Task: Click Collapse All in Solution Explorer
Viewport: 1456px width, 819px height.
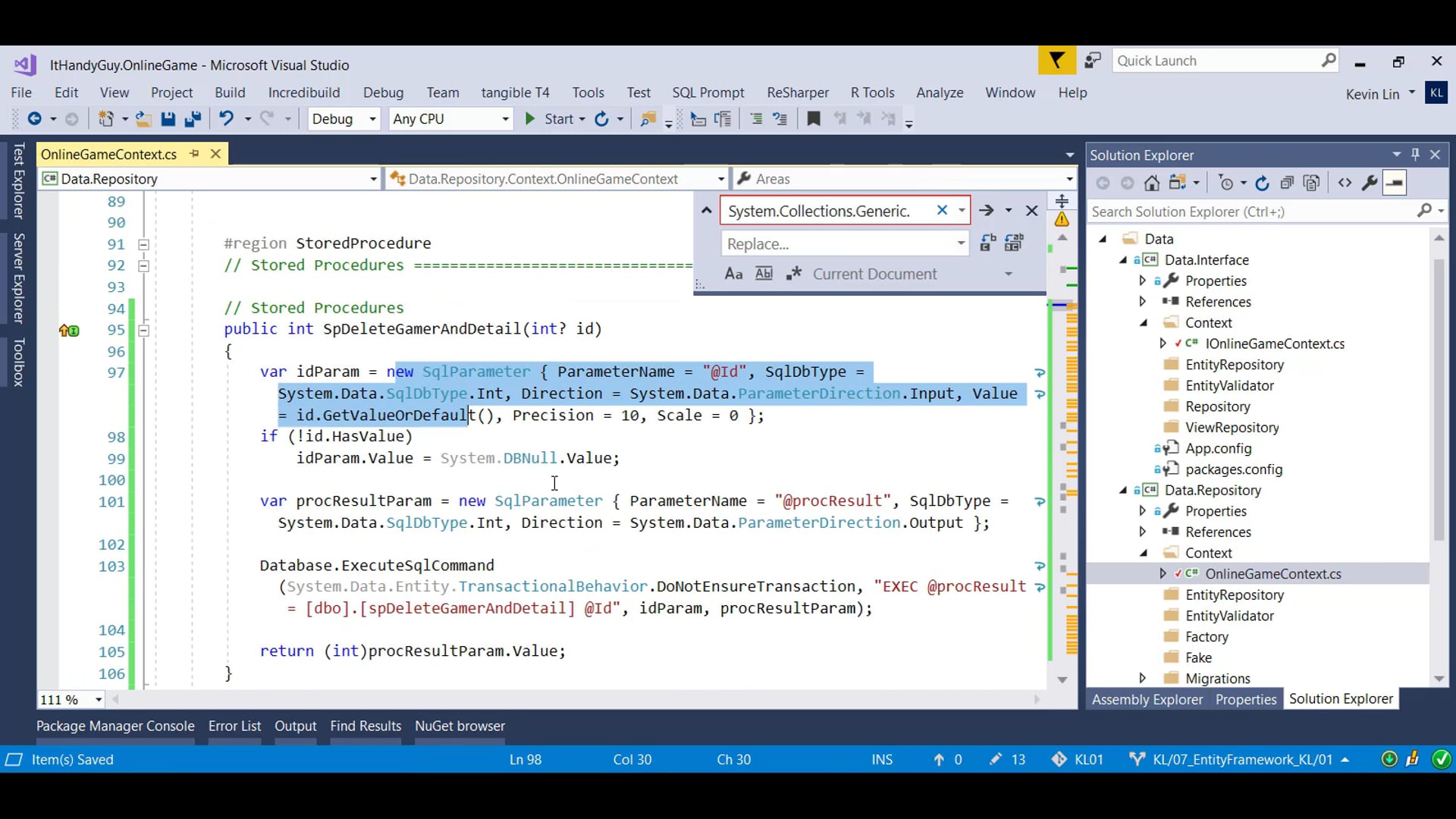Action: click(x=1287, y=183)
